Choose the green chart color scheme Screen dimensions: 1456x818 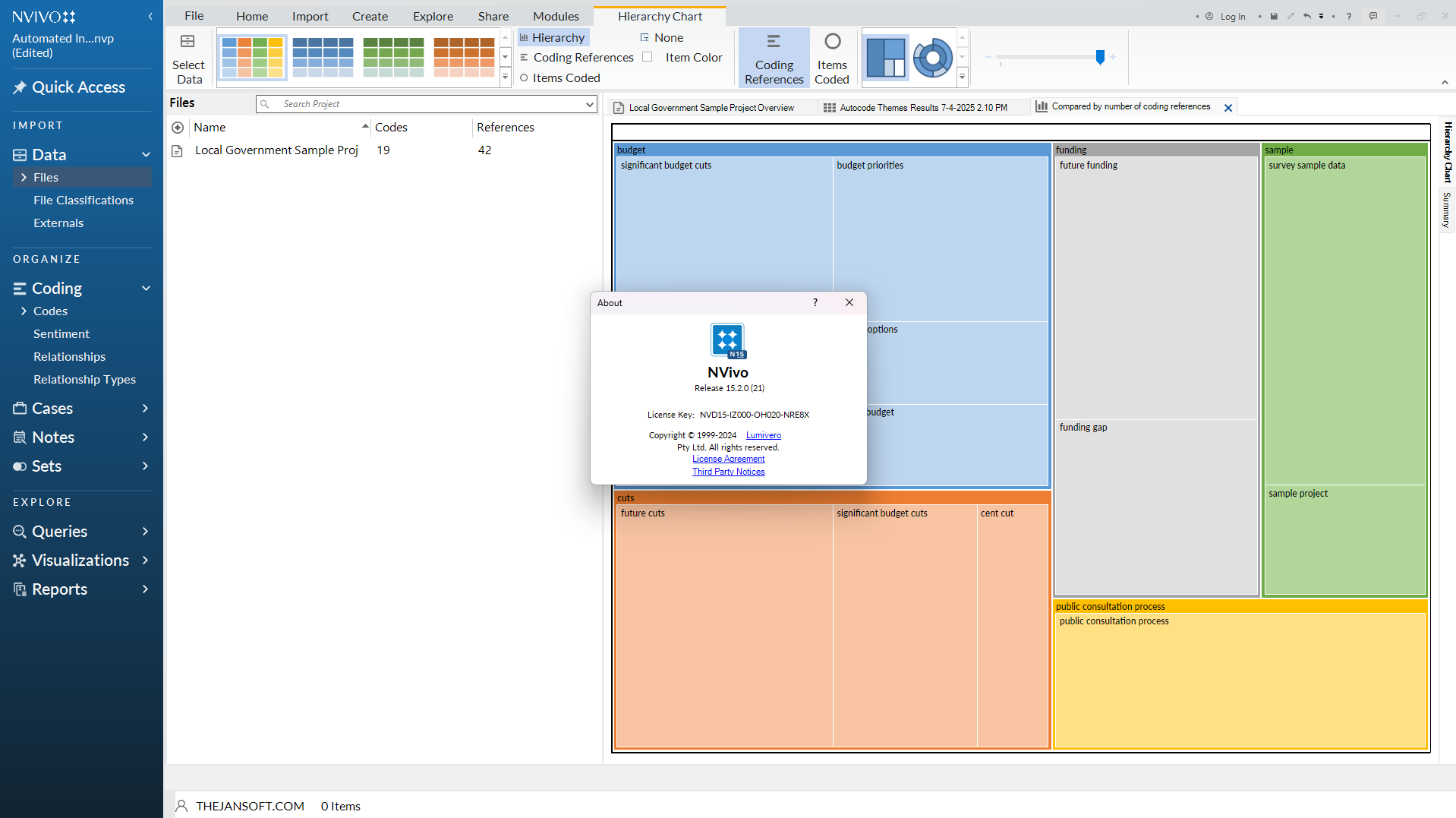click(393, 57)
